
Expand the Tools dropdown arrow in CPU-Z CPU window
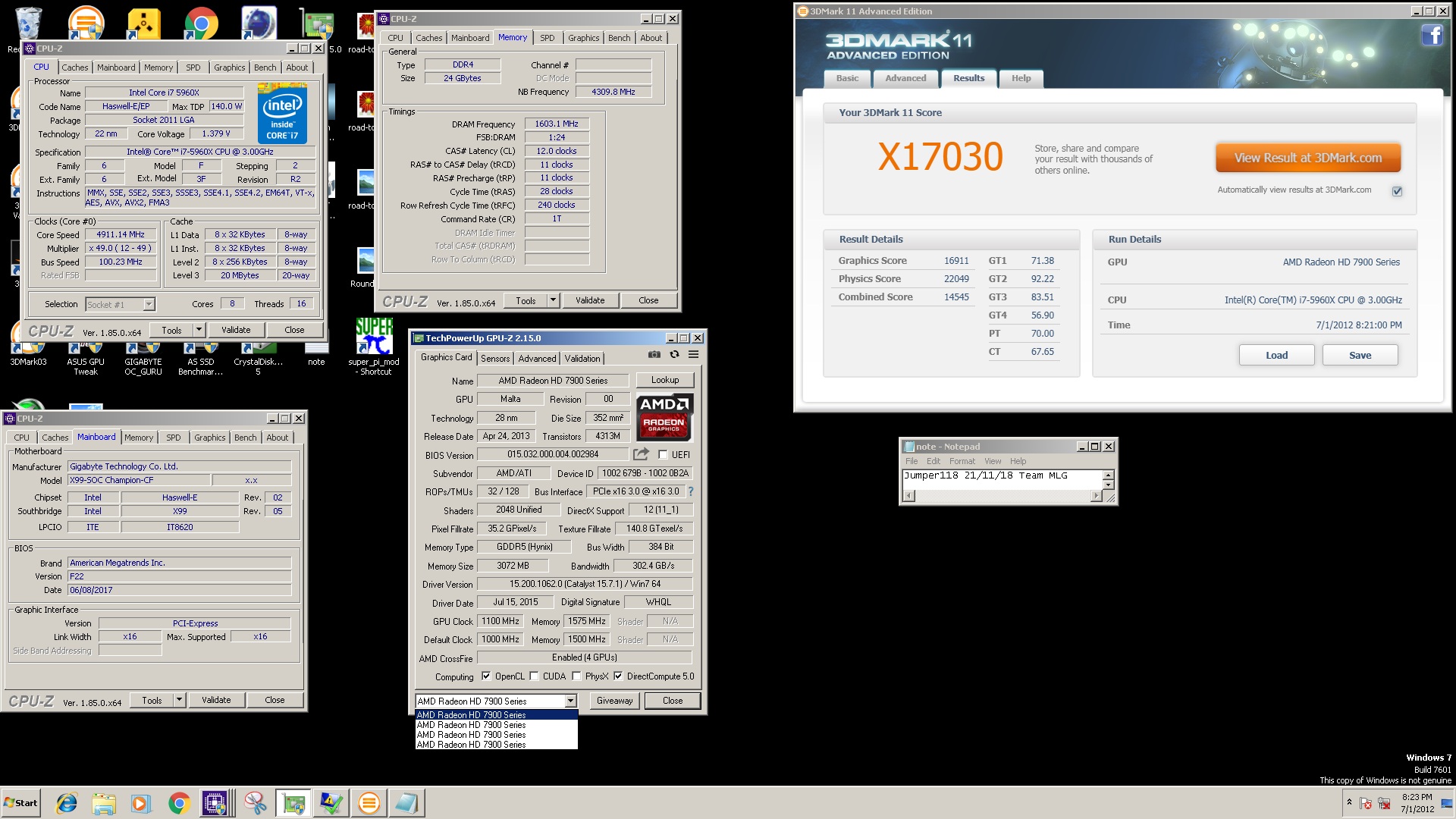[199, 330]
